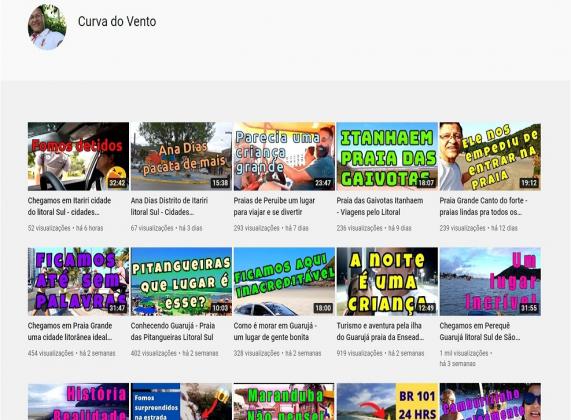The image size is (571, 420).
Task: Click the '919 visualizações' text
Action: [359, 353]
